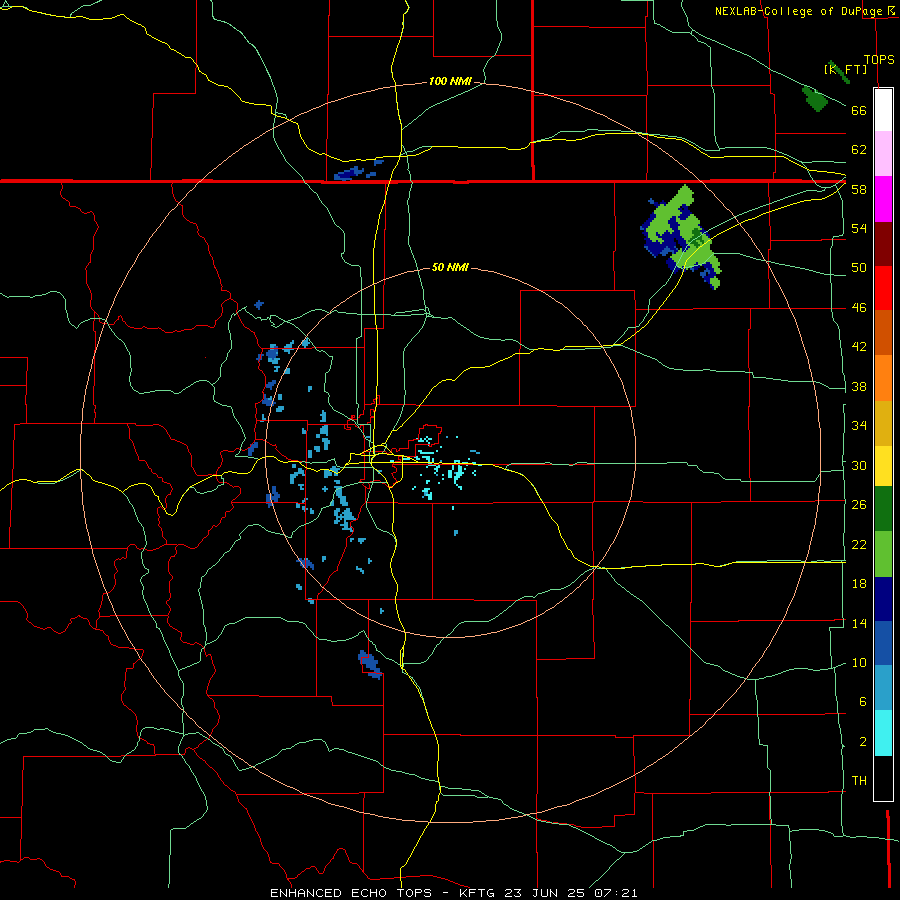Screen dimensions: 900x900
Task: Click the 14 scale label
Action: click(x=859, y=623)
